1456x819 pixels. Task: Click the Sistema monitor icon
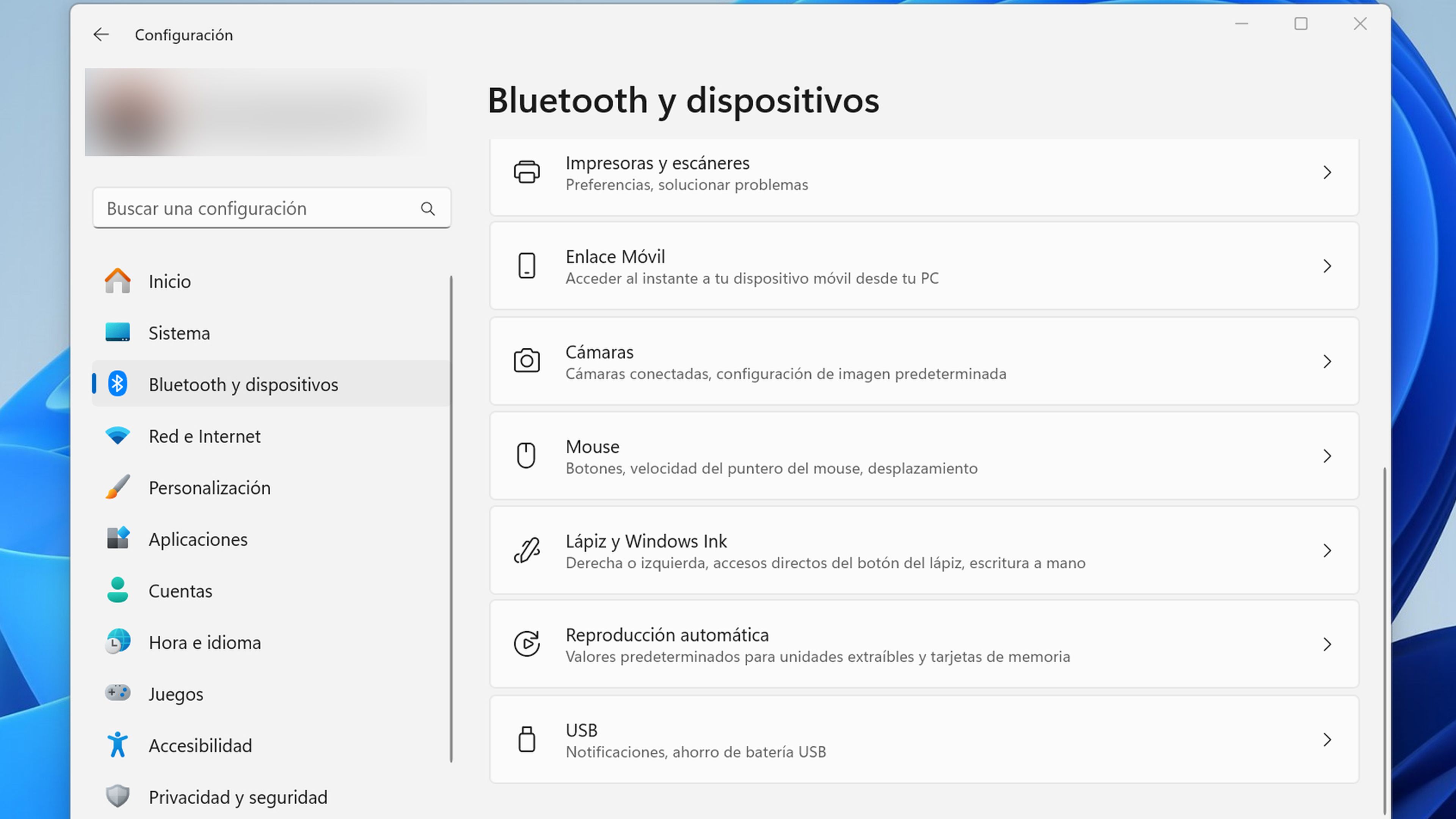pyautogui.click(x=118, y=333)
